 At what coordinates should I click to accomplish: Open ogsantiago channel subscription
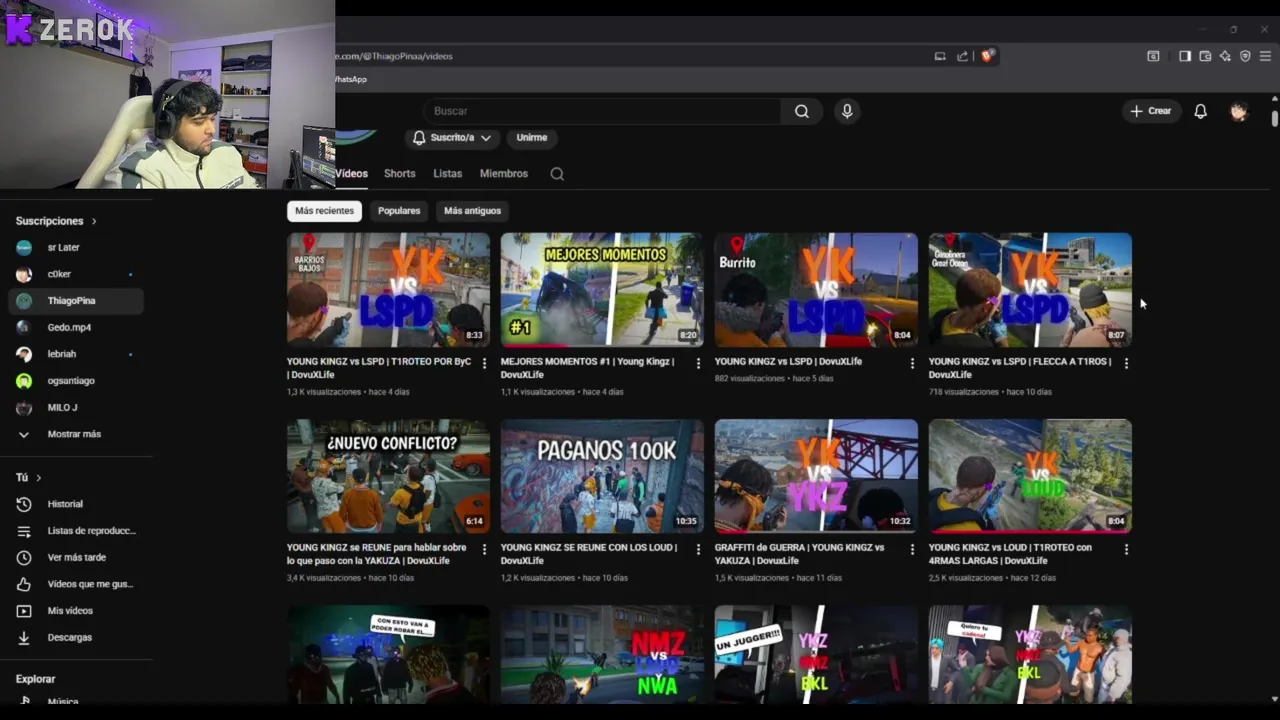76,381
